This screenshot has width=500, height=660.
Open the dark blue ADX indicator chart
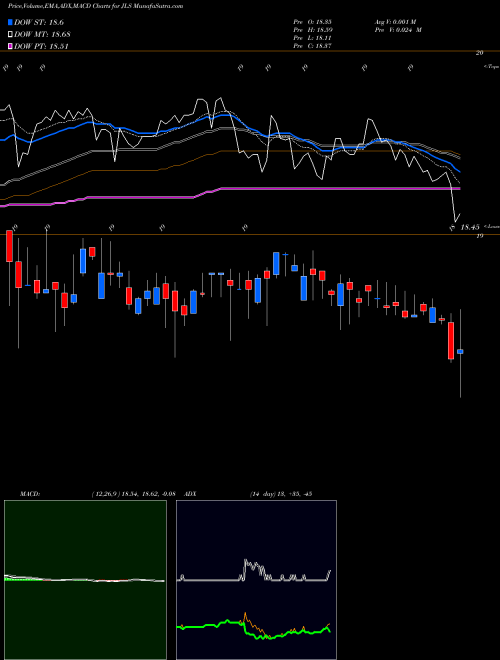point(256,580)
